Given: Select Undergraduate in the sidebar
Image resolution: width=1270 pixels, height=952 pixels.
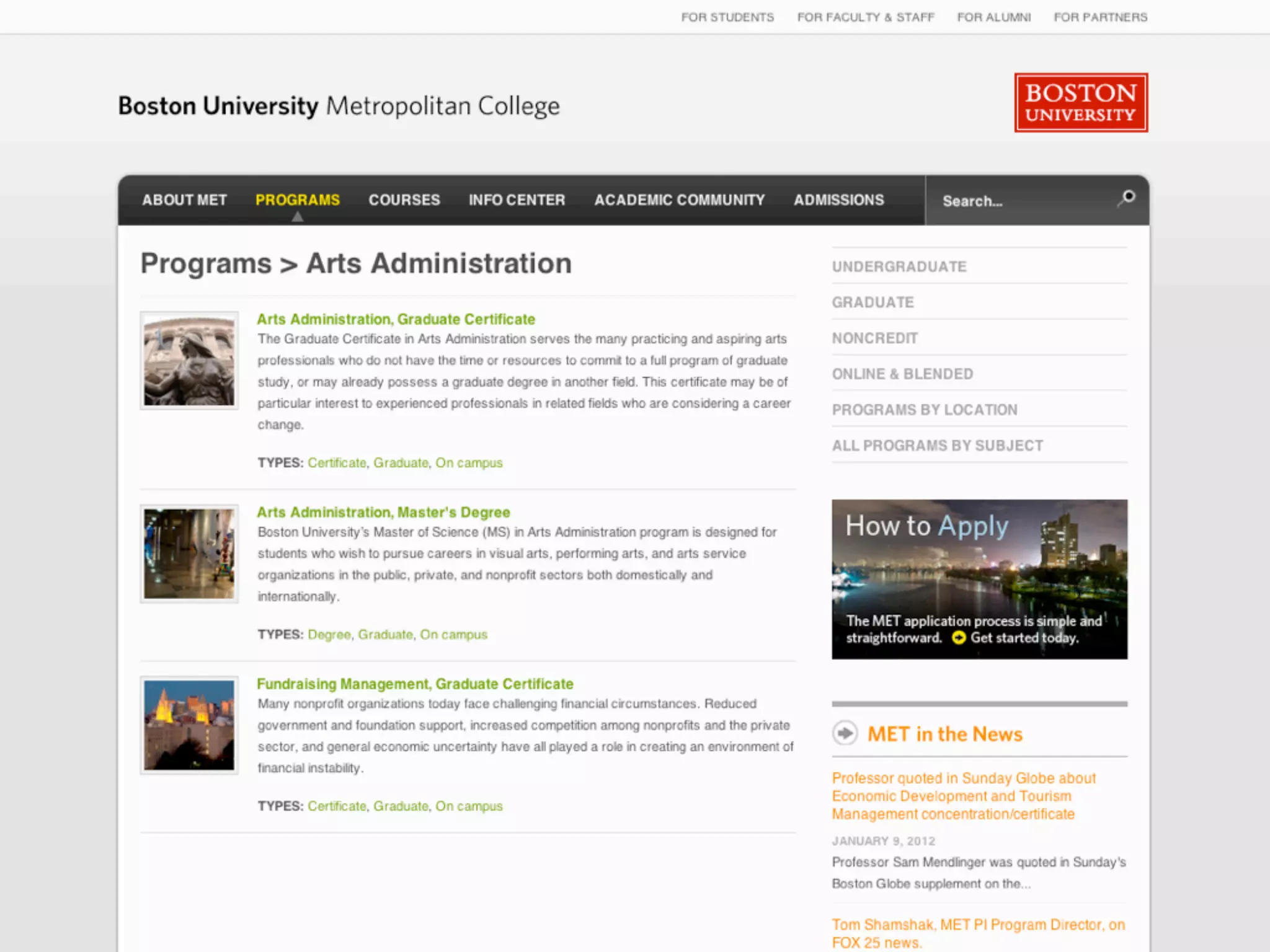Looking at the screenshot, I should 899,267.
